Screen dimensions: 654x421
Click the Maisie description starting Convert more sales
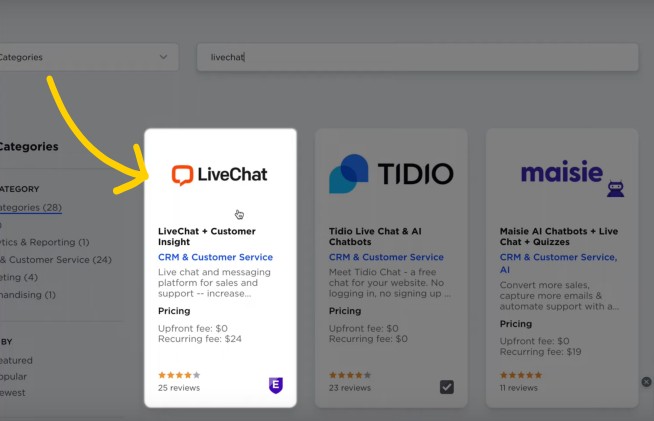point(559,296)
